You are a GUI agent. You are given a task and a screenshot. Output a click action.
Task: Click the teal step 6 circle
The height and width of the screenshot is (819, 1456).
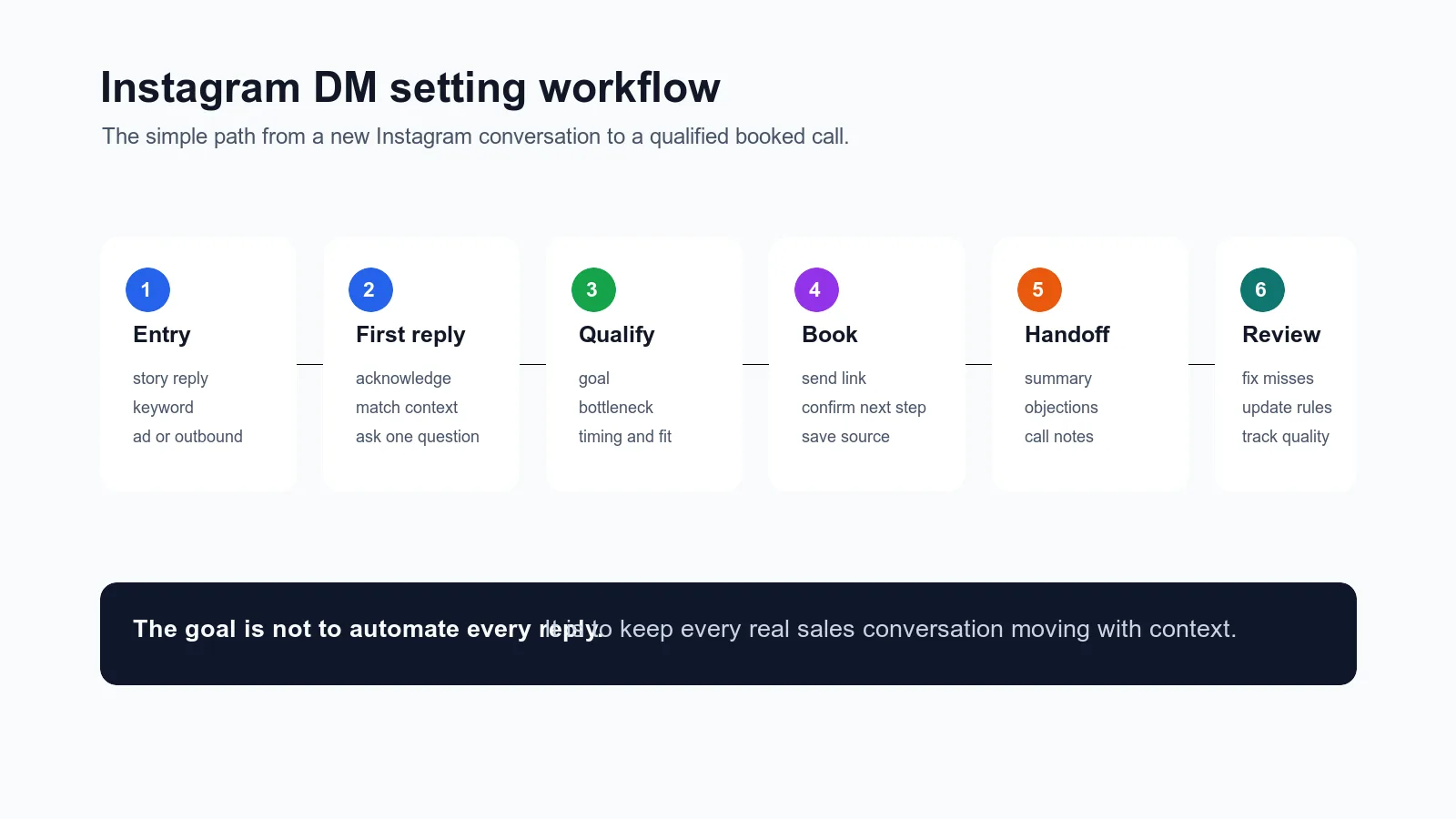pos(1262,289)
